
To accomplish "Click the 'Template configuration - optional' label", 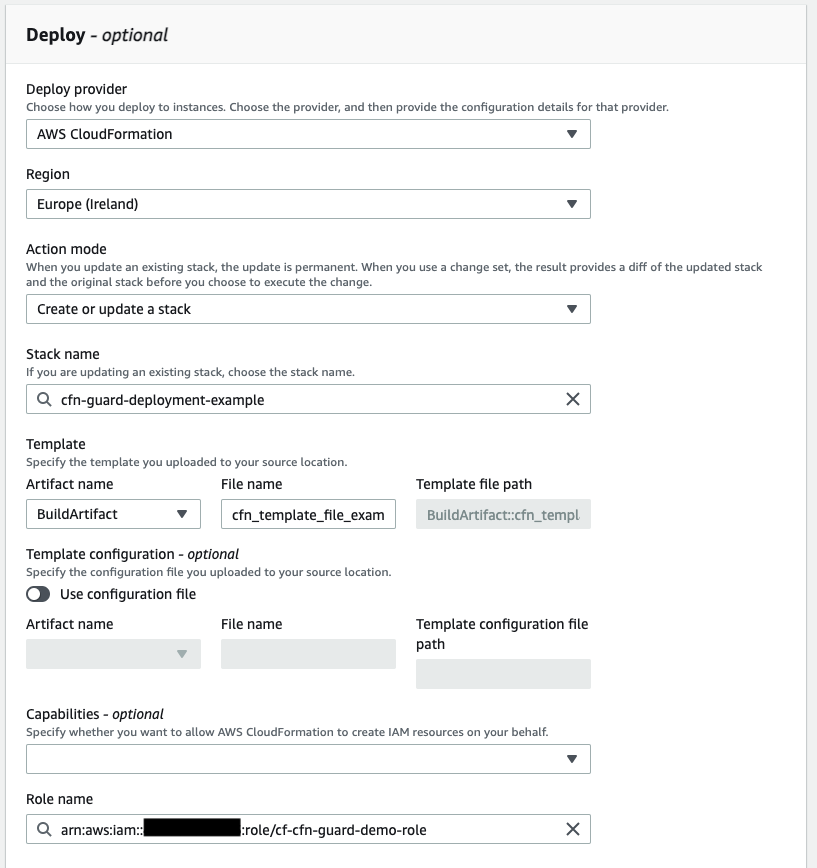I will (x=132, y=554).
